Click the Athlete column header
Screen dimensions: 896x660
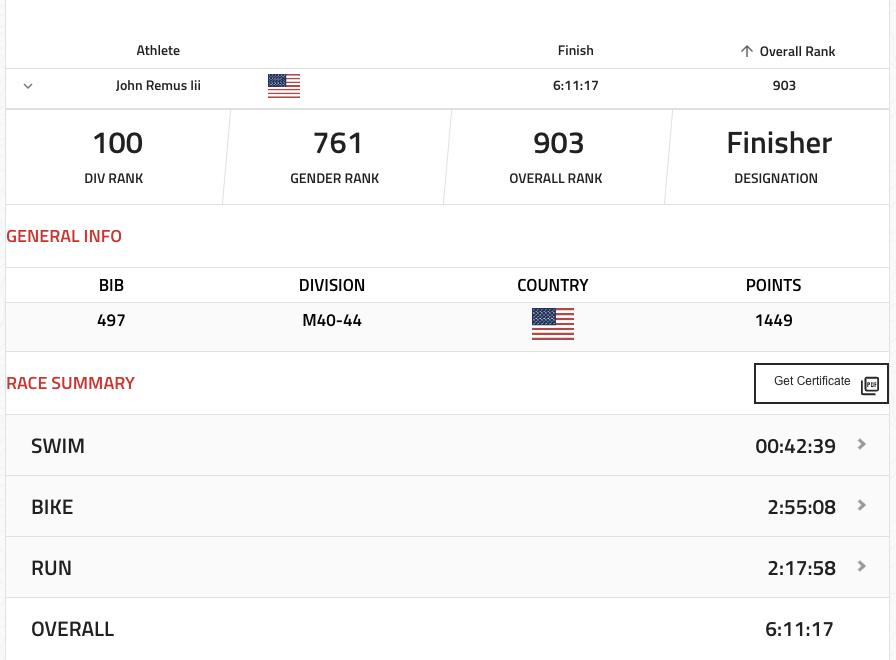pos(158,51)
